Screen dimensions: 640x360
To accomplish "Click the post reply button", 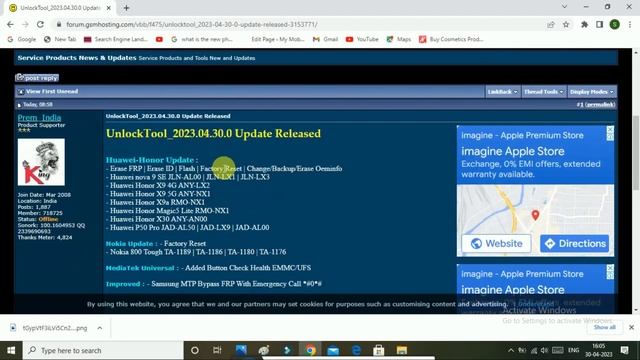I will coord(37,78).
